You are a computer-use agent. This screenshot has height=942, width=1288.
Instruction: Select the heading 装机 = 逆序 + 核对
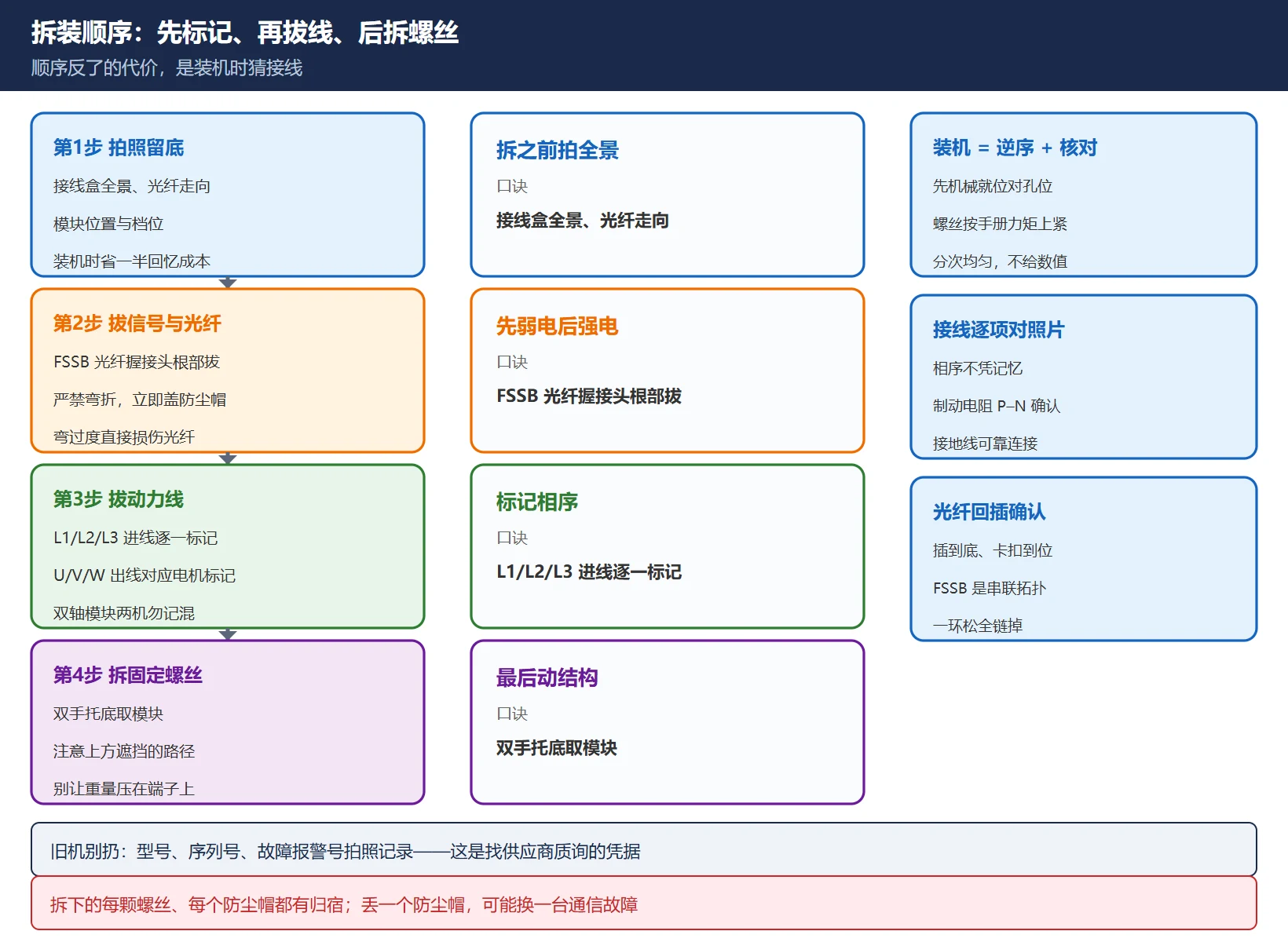coord(1015,148)
